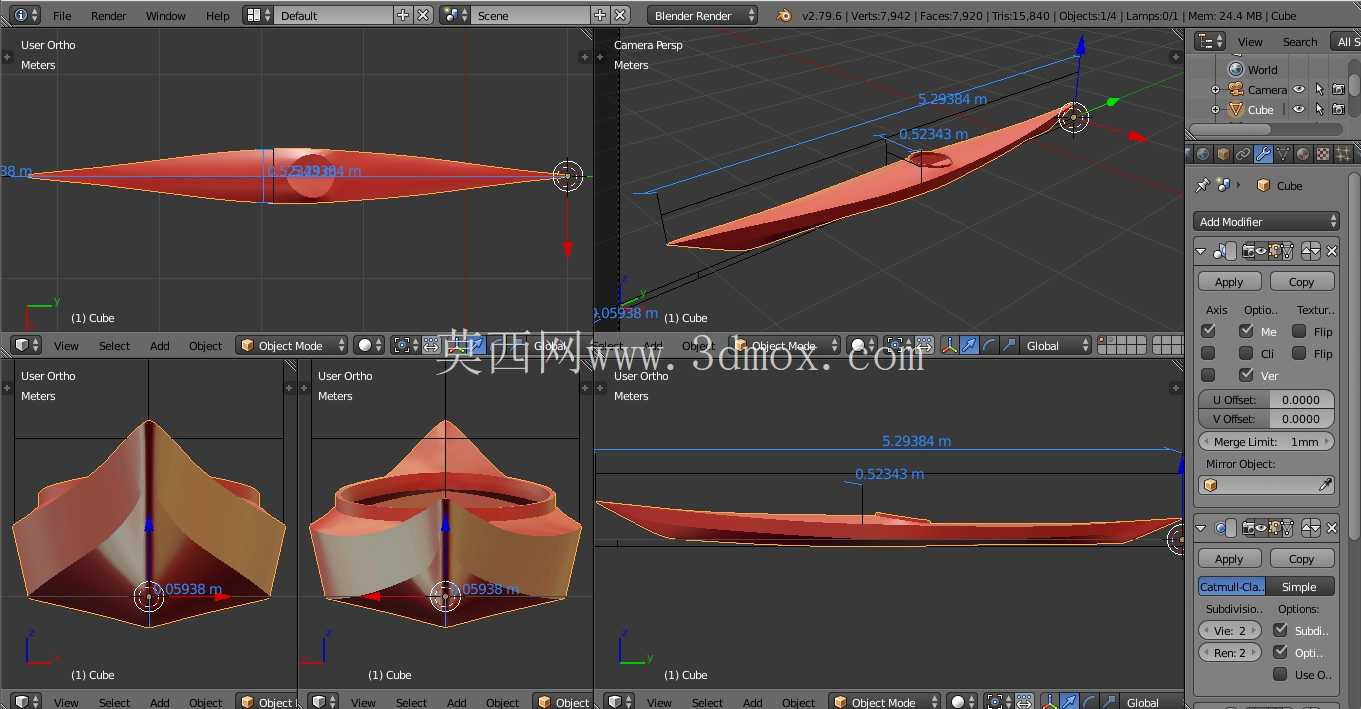Expand the Cube item in Outliner
This screenshot has width=1361, height=709.
1216,110
